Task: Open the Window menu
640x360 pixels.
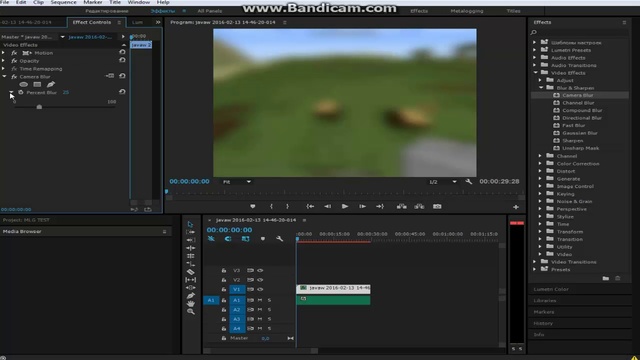Action: click(139, 2)
